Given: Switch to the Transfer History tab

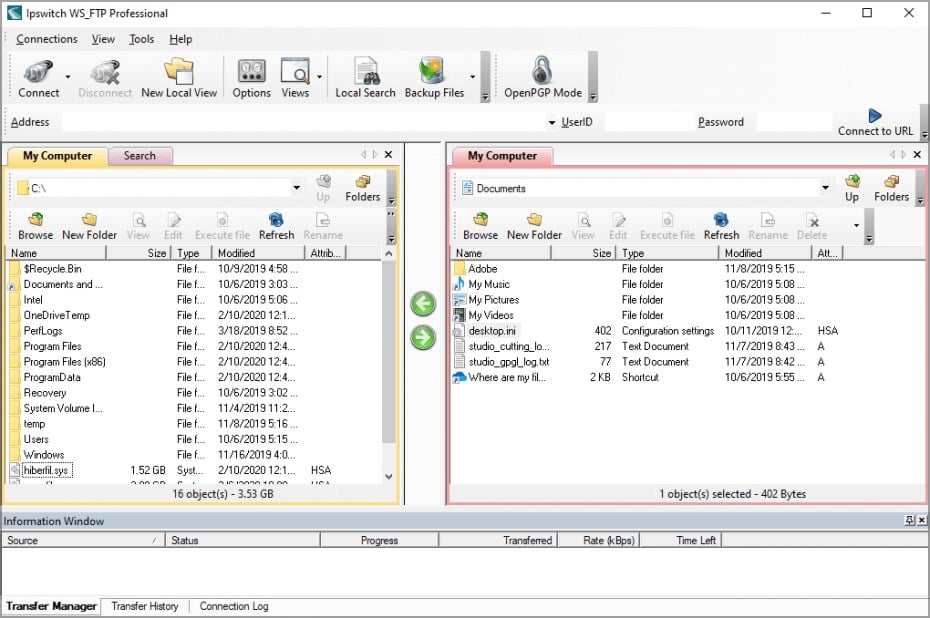Looking at the screenshot, I should (145, 606).
